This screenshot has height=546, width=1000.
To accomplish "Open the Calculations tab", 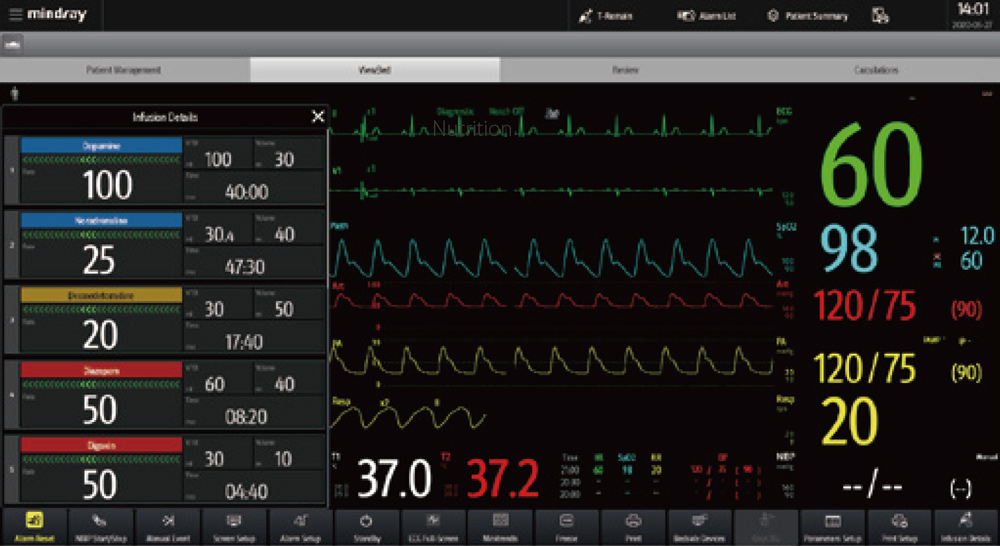I will [x=875, y=70].
